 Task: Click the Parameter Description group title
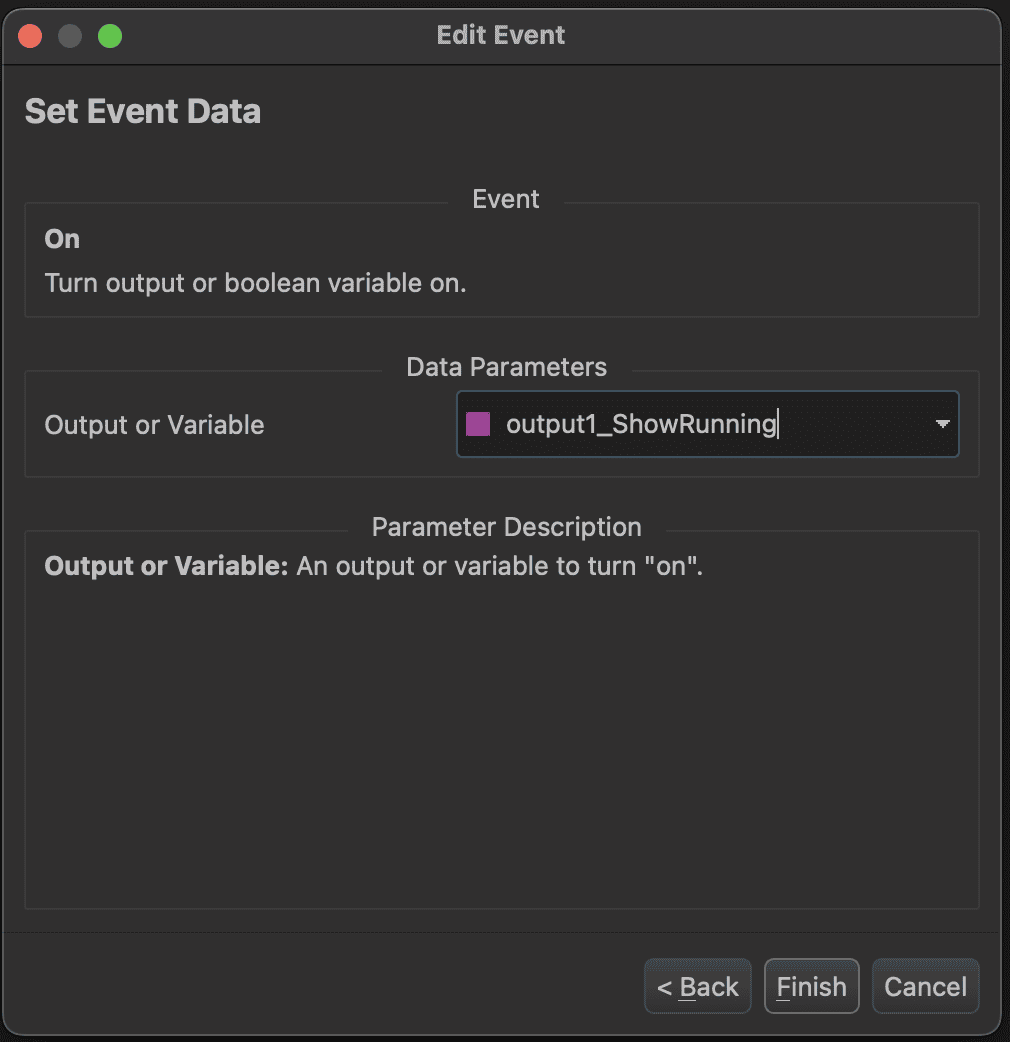tap(506, 527)
